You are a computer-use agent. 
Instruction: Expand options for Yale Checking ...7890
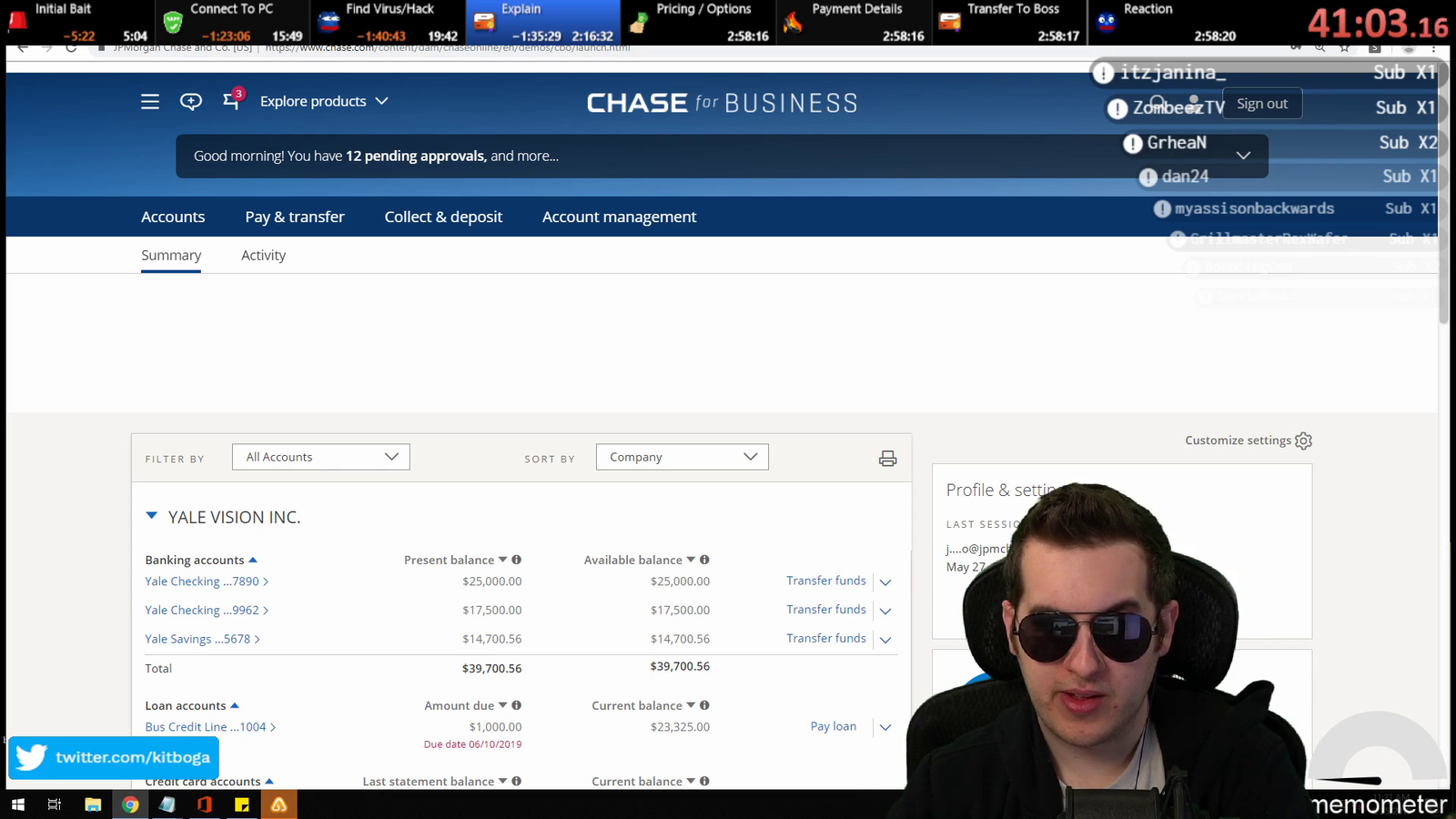885,582
